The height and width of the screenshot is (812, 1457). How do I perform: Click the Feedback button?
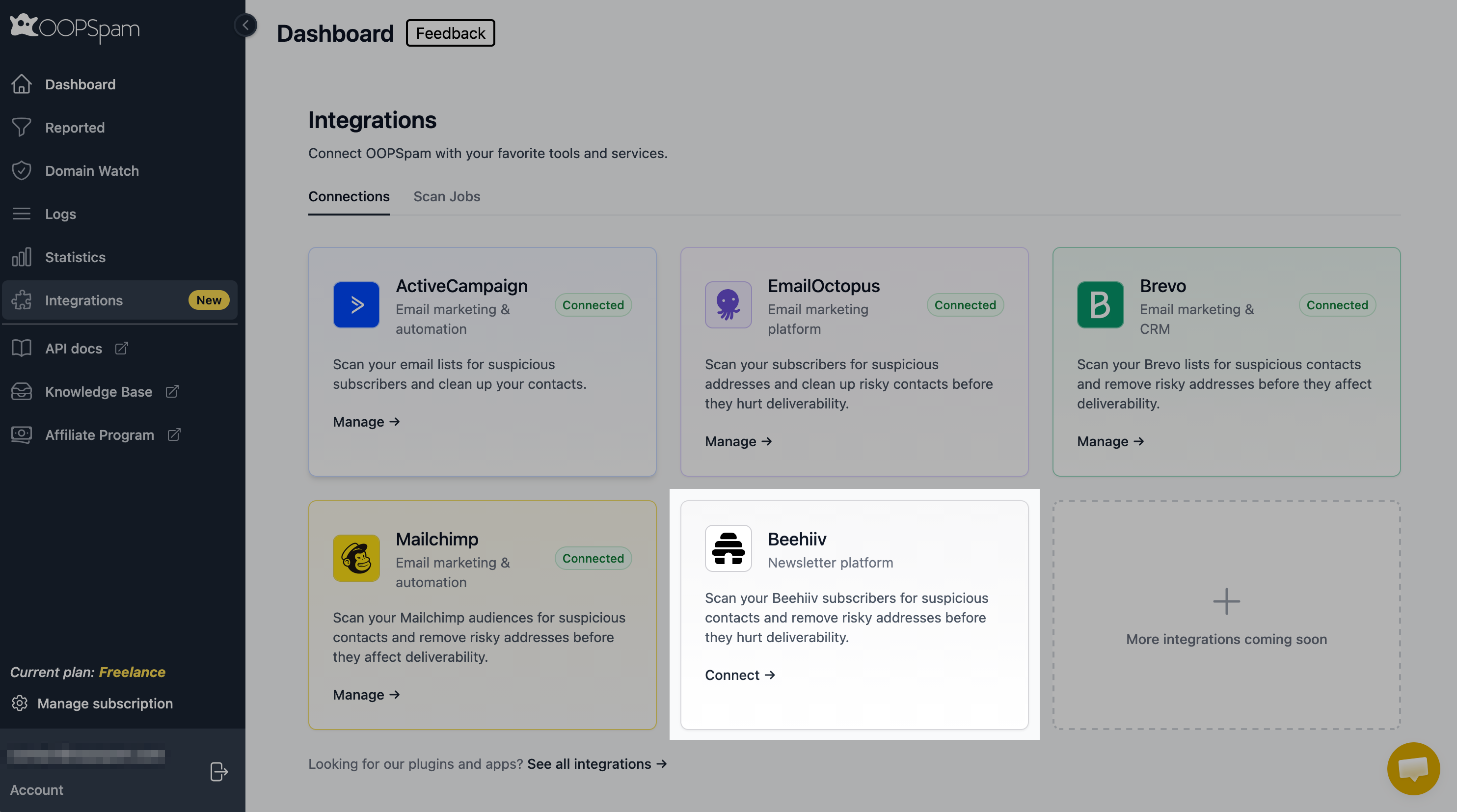click(450, 33)
